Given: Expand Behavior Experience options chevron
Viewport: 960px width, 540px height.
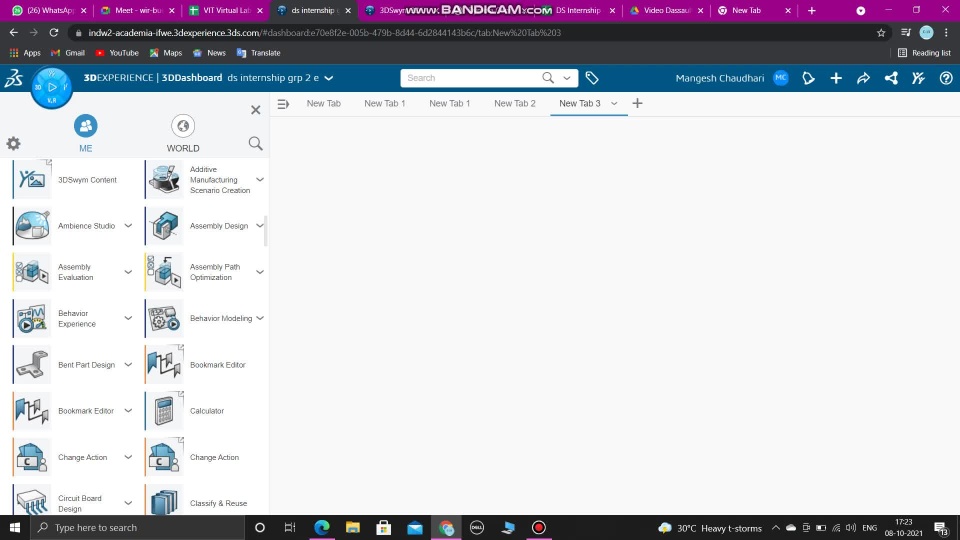Looking at the screenshot, I should pyautogui.click(x=128, y=318).
